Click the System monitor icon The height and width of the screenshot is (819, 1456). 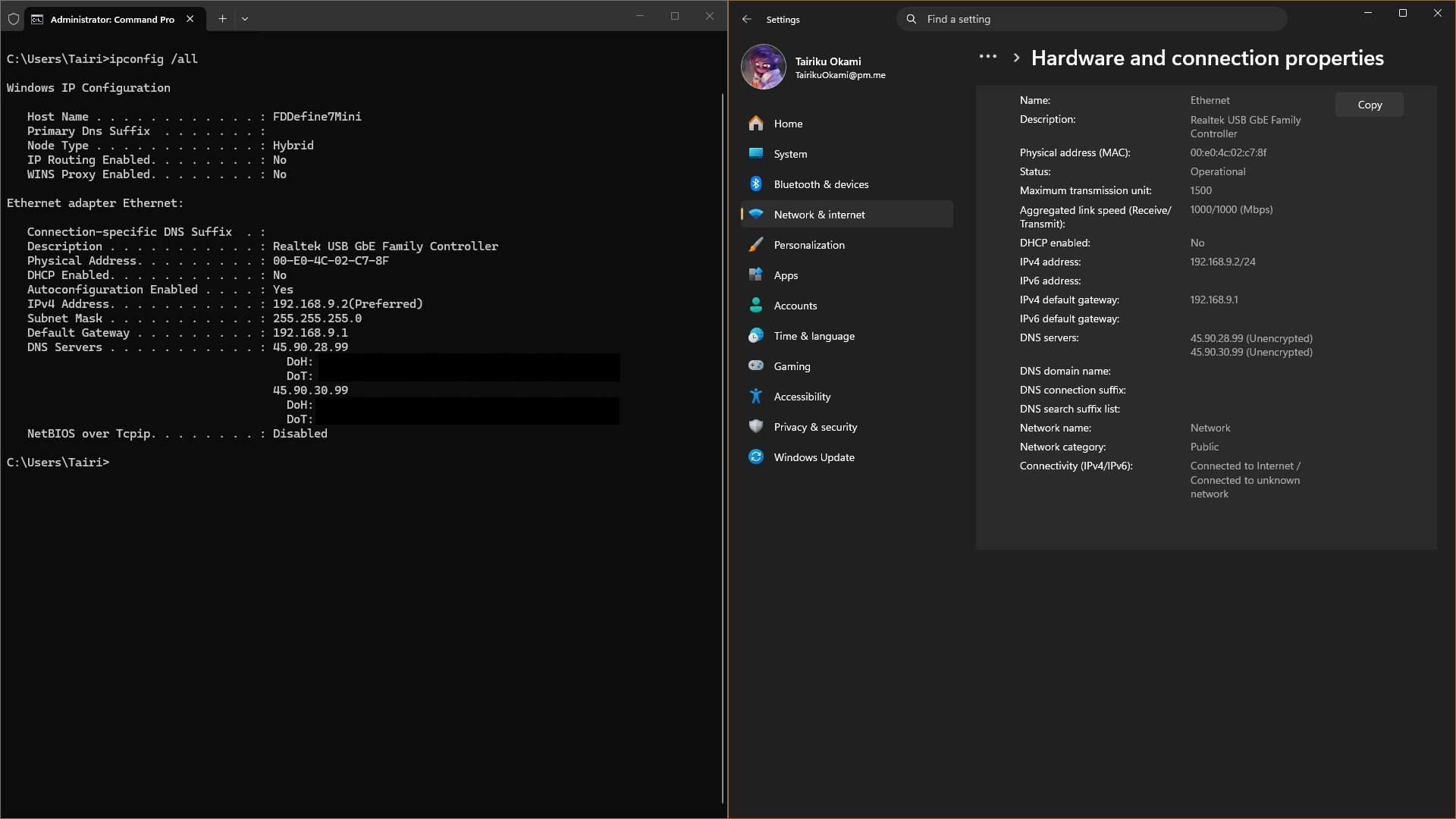(756, 153)
